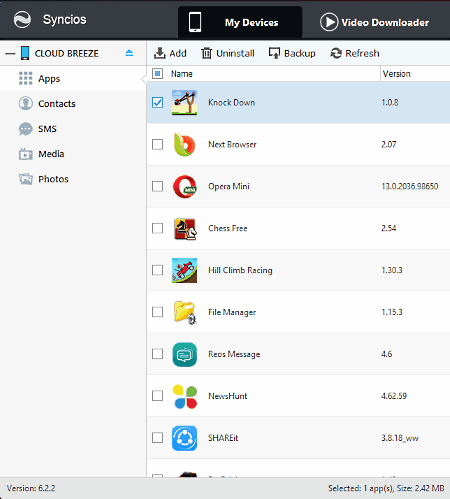
Task: Click the SHAREit app icon
Action: pos(184,438)
